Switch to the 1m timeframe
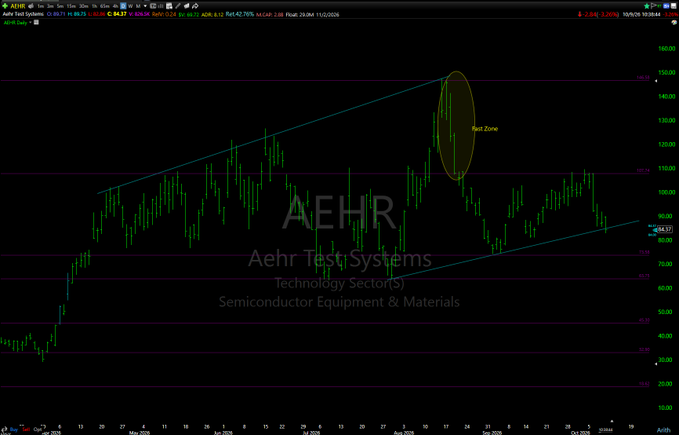The image size is (679, 435). point(41,6)
